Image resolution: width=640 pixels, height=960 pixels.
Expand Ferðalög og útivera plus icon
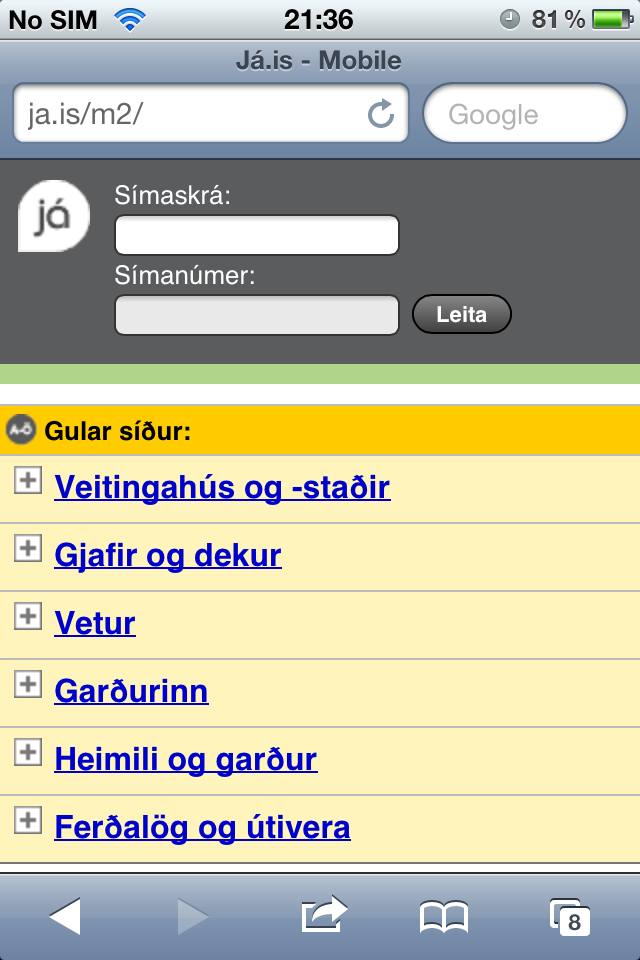click(27, 820)
